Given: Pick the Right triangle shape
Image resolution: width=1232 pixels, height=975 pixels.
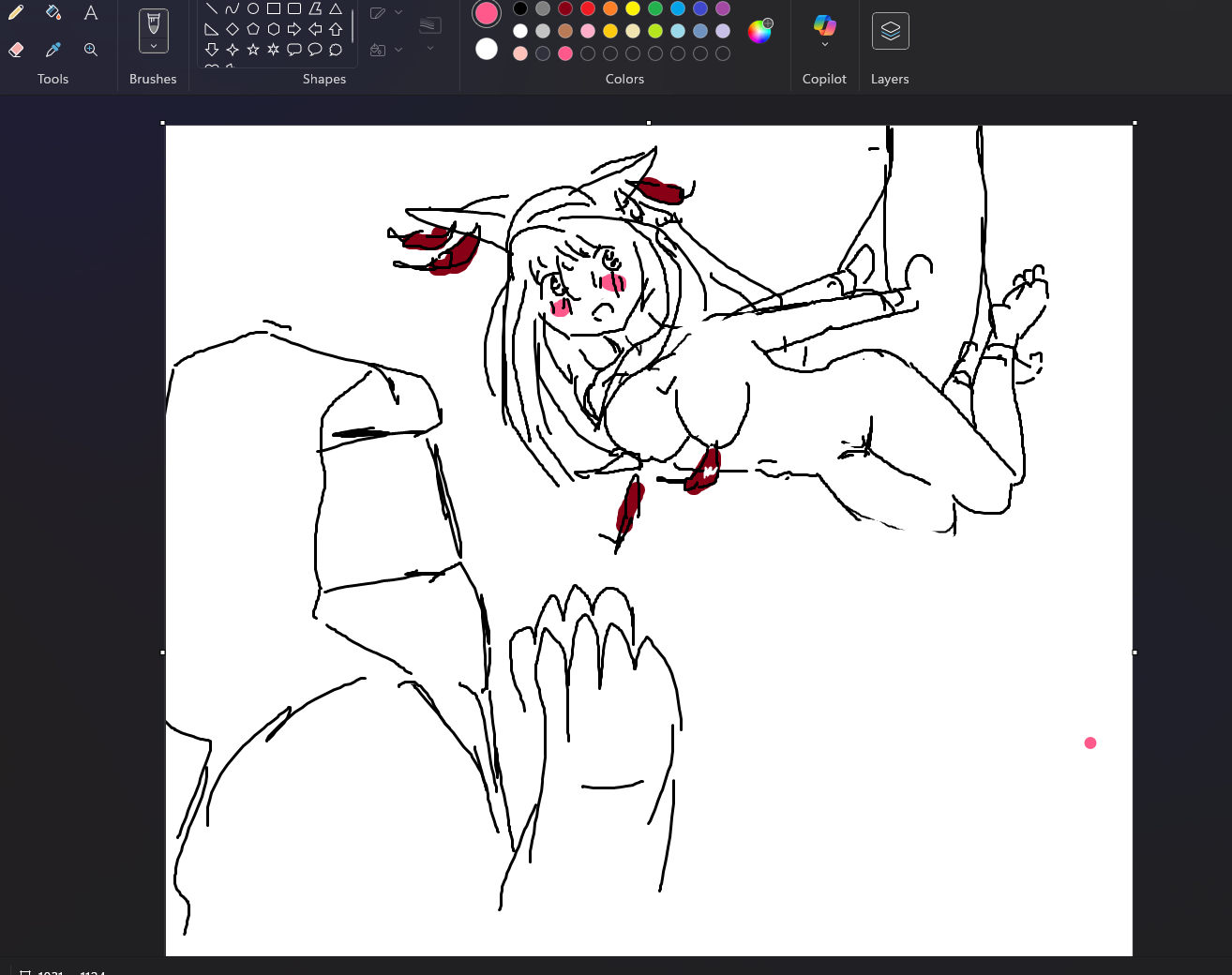Looking at the screenshot, I should click(212, 29).
